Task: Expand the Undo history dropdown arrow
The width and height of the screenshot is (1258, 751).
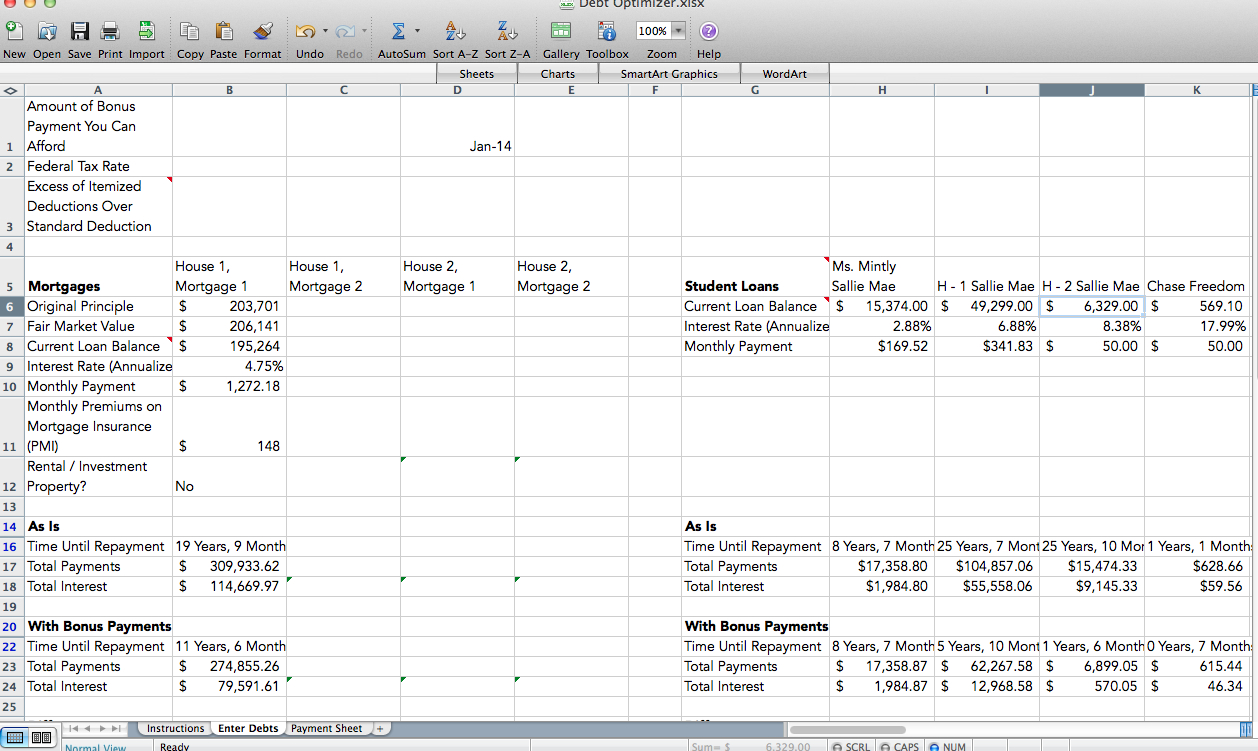Action: [x=325, y=31]
